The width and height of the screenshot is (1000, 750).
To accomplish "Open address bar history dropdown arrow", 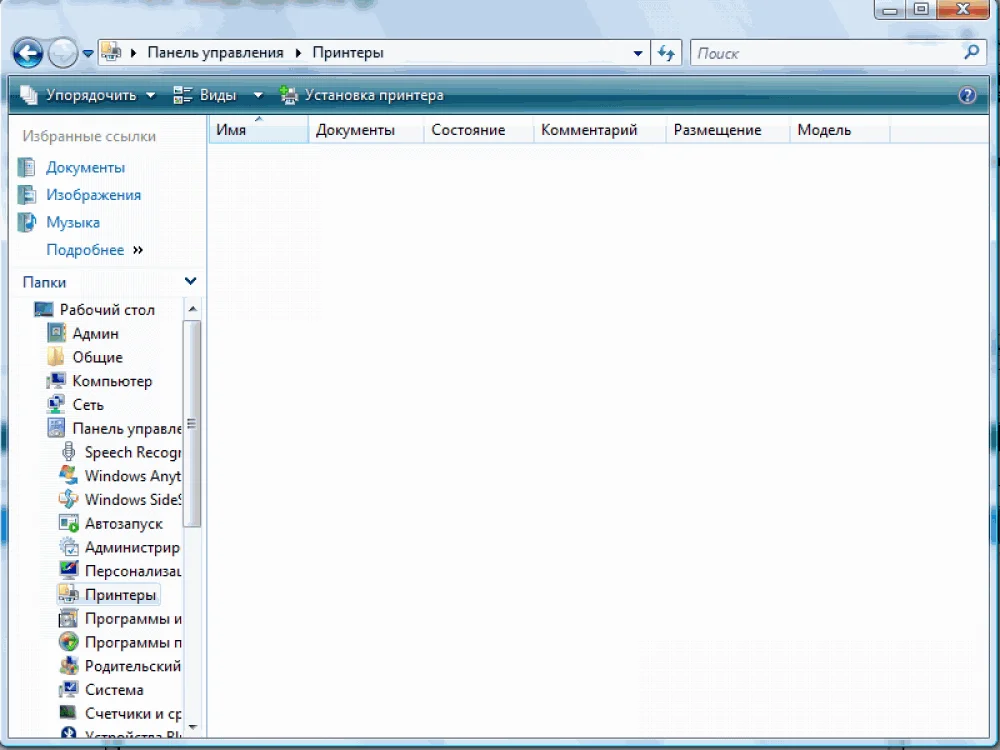I will point(639,53).
